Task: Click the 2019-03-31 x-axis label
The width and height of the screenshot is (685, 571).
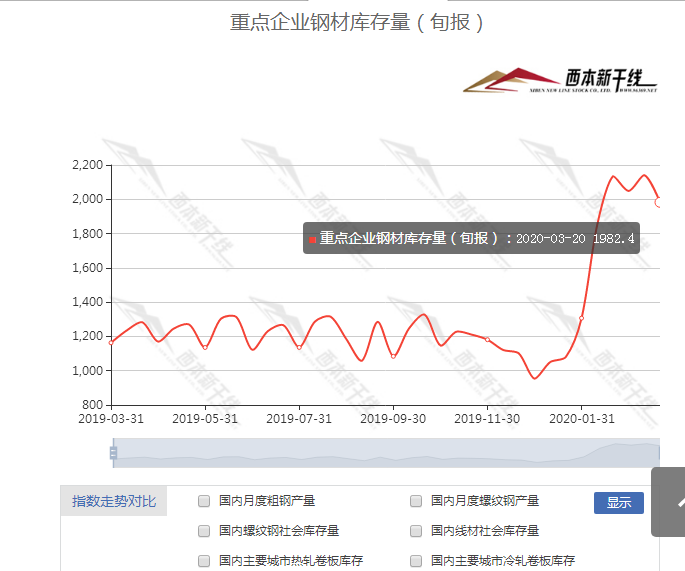Action: pyautogui.click(x=111, y=419)
